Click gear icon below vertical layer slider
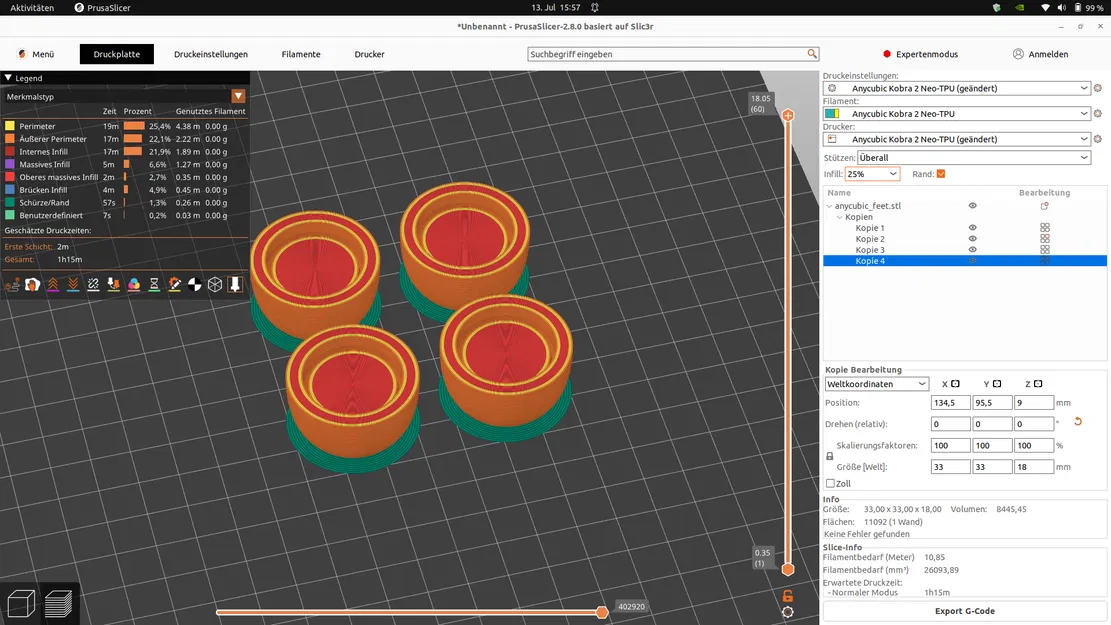This screenshot has height=625, width=1111. click(x=788, y=612)
